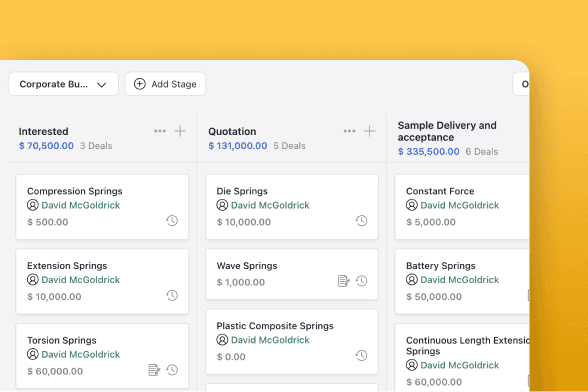Open notes icon on Torsion Springs card
Viewport: 588px width, 392px height.
(154, 370)
